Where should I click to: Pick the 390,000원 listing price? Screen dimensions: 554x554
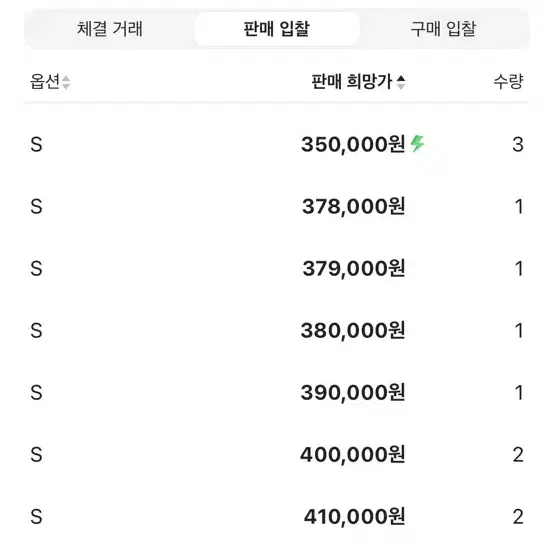[353, 393]
